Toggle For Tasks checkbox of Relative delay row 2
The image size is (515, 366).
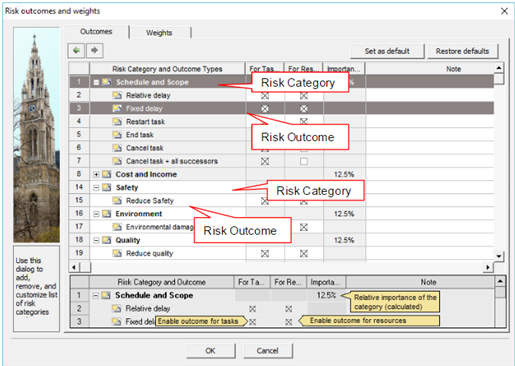point(265,96)
